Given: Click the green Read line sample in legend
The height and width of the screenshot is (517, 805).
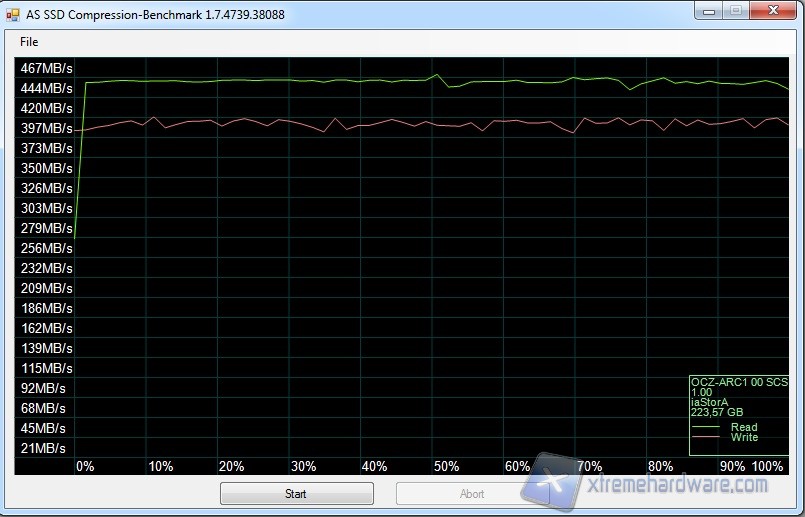Looking at the screenshot, I should click(708, 427).
